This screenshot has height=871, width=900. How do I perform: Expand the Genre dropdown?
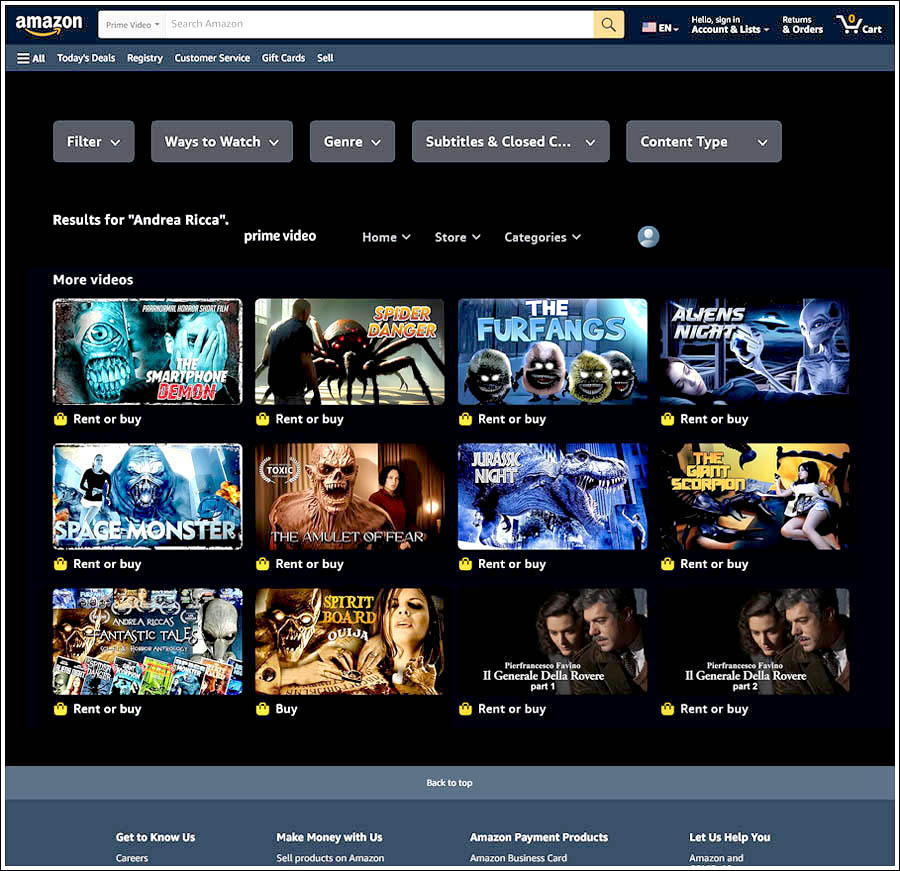coord(352,141)
